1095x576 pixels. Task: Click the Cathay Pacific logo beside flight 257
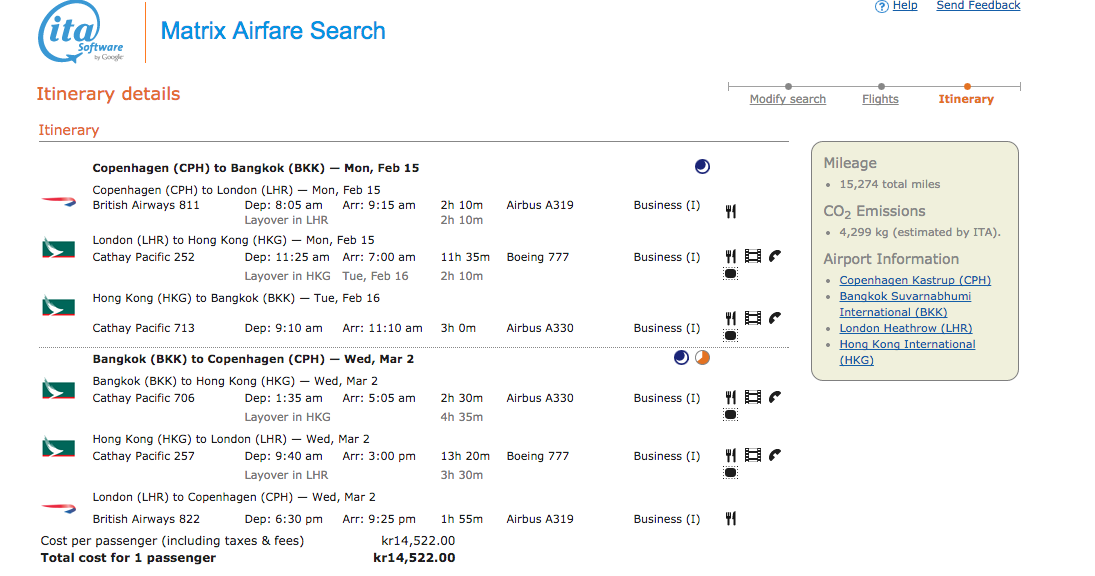(59, 447)
